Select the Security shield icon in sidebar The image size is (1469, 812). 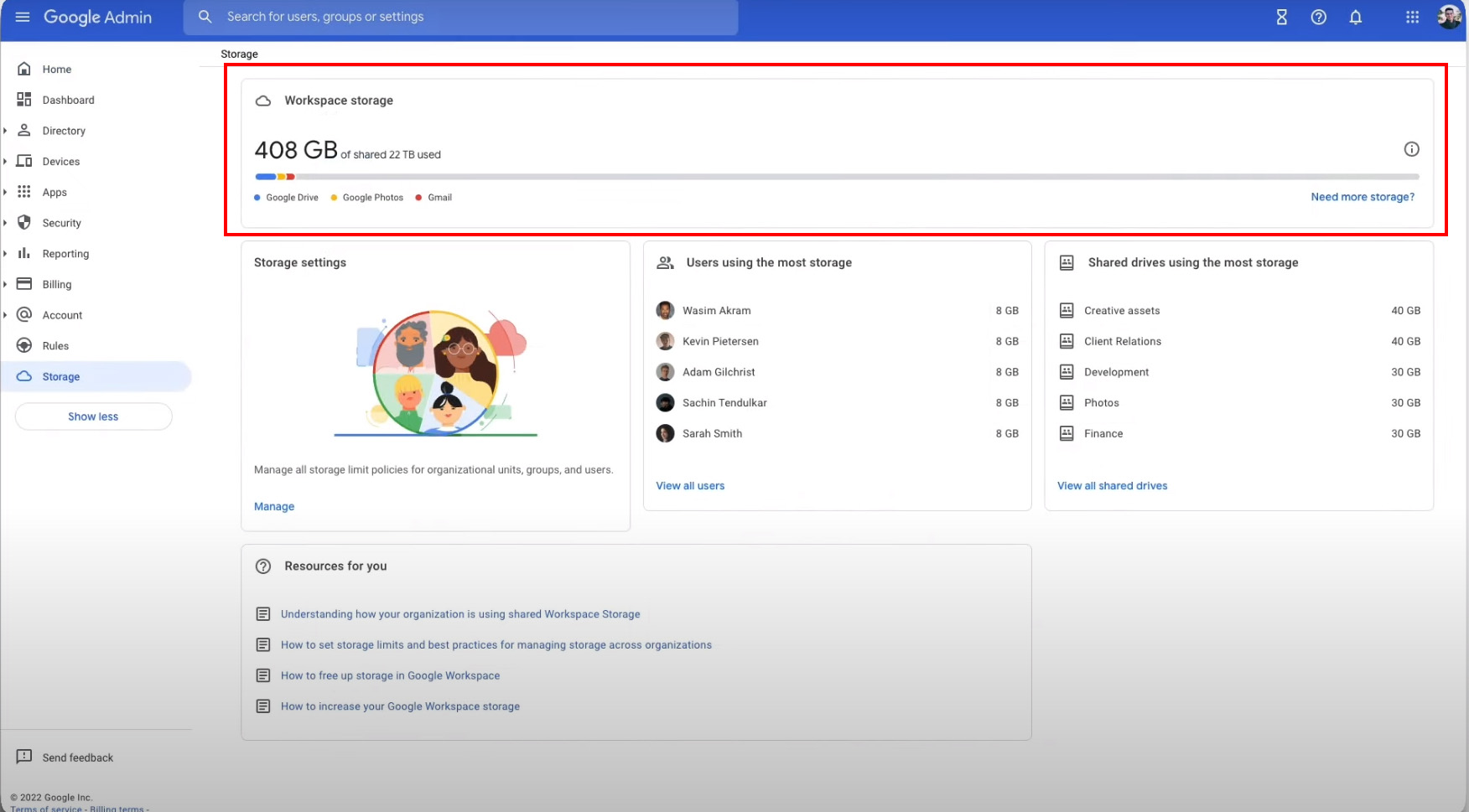click(25, 223)
